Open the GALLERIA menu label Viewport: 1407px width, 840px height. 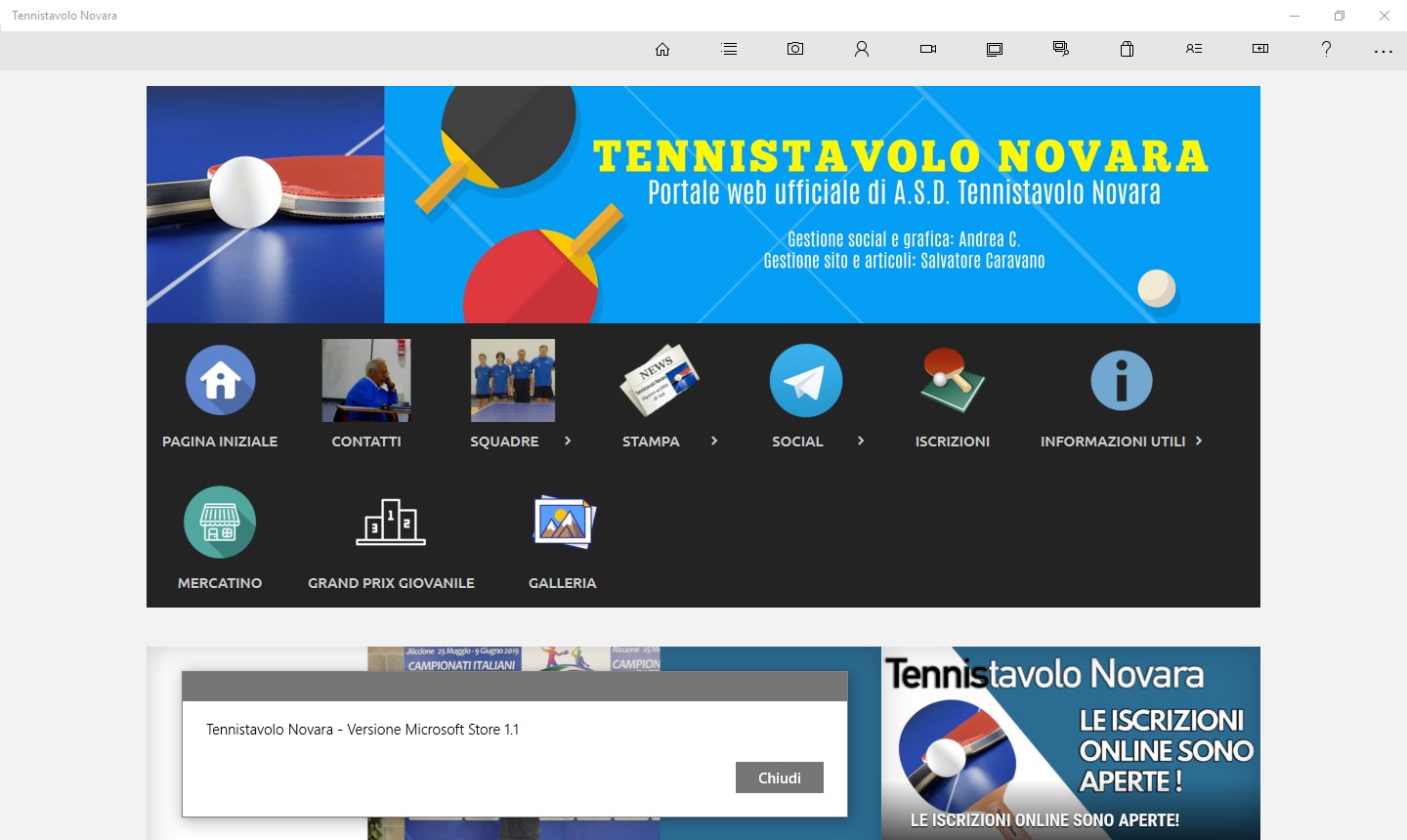pos(562,583)
